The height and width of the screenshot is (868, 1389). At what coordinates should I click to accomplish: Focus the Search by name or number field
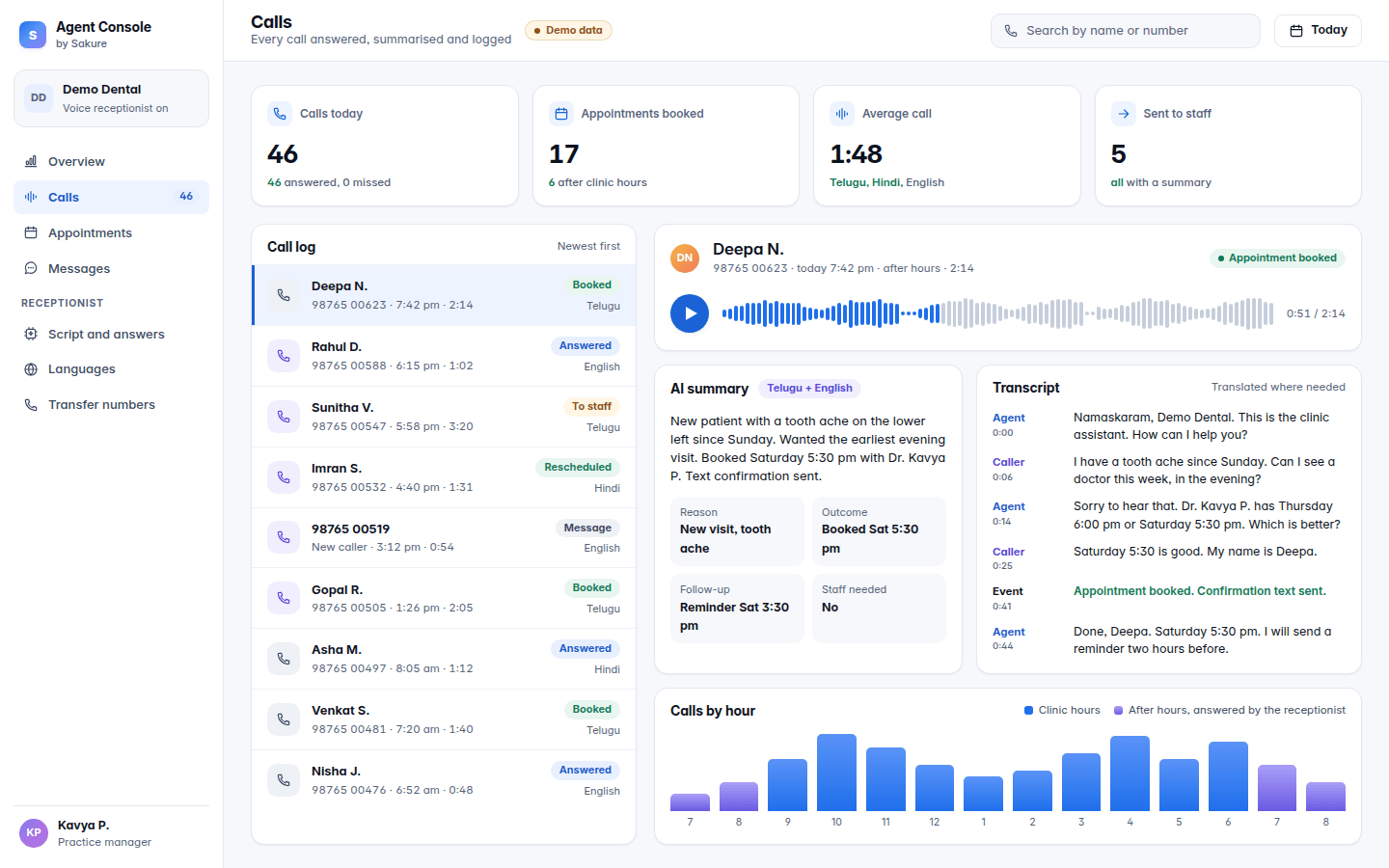point(1126,31)
